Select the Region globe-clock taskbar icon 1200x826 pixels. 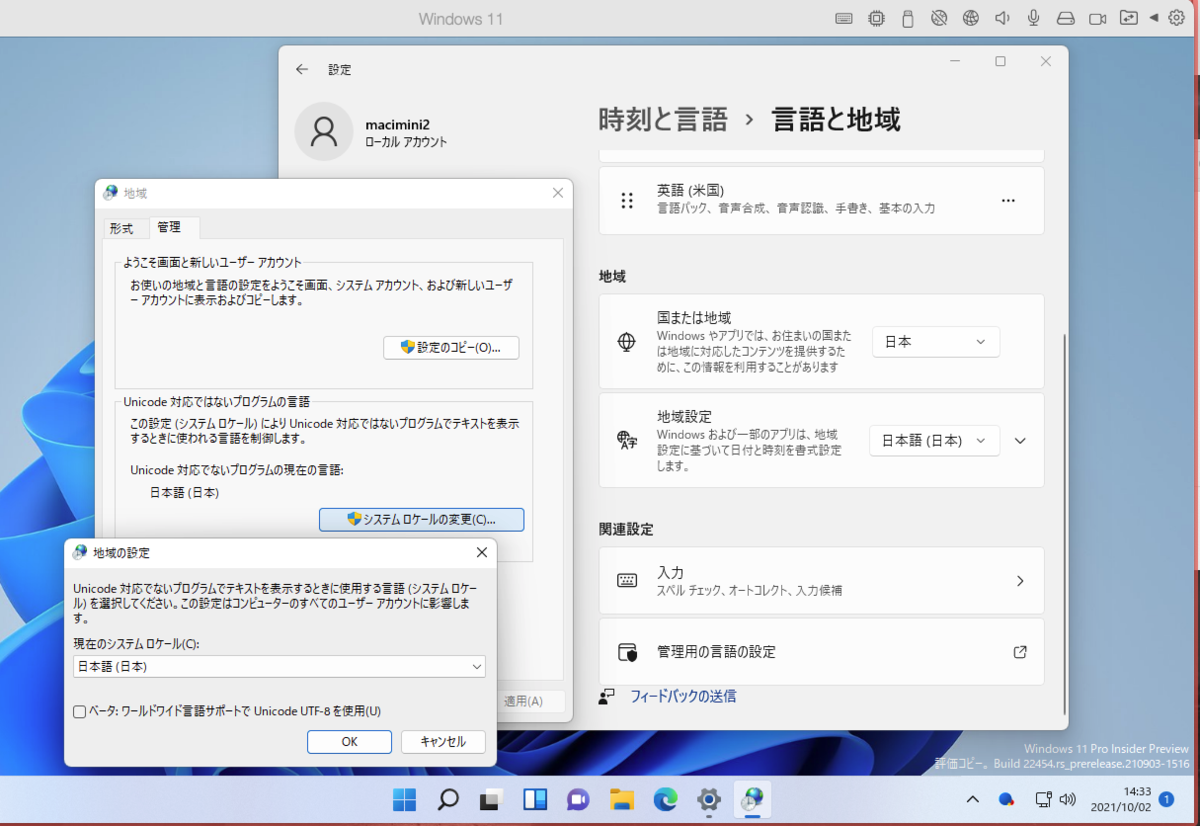[752, 799]
